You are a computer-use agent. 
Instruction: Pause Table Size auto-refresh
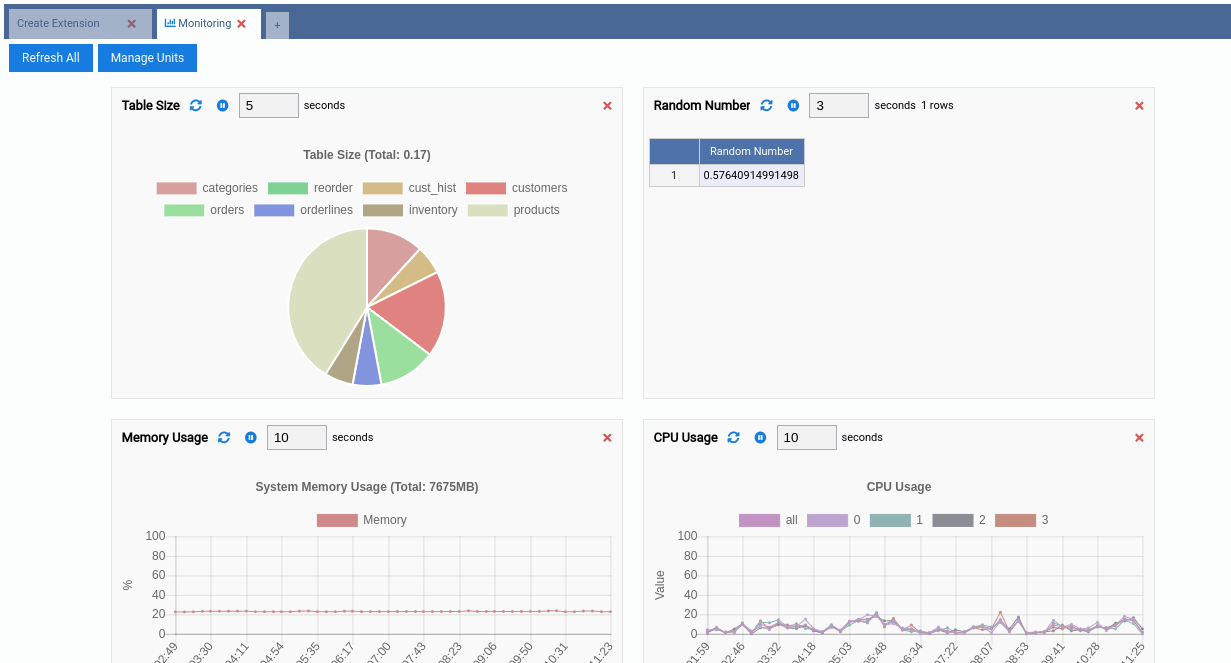coord(222,105)
